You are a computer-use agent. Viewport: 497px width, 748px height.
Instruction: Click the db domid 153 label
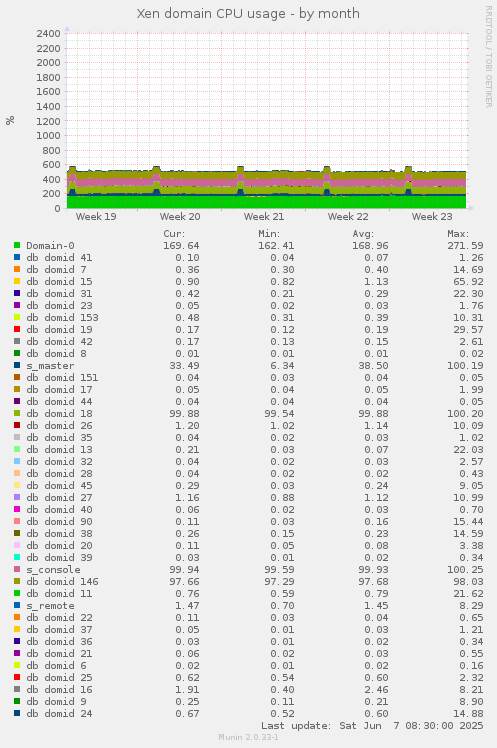point(62,317)
